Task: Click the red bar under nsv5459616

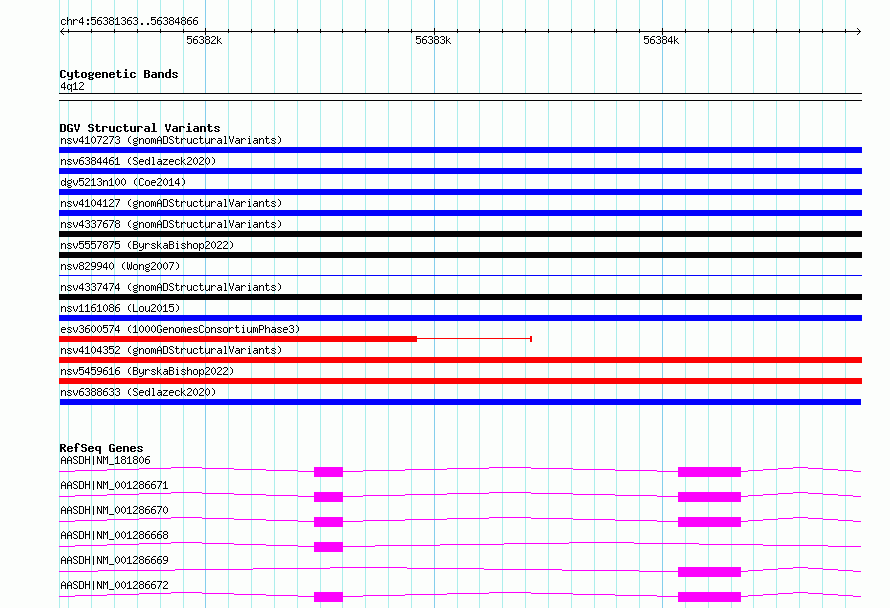Action: click(x=460, y=381)
